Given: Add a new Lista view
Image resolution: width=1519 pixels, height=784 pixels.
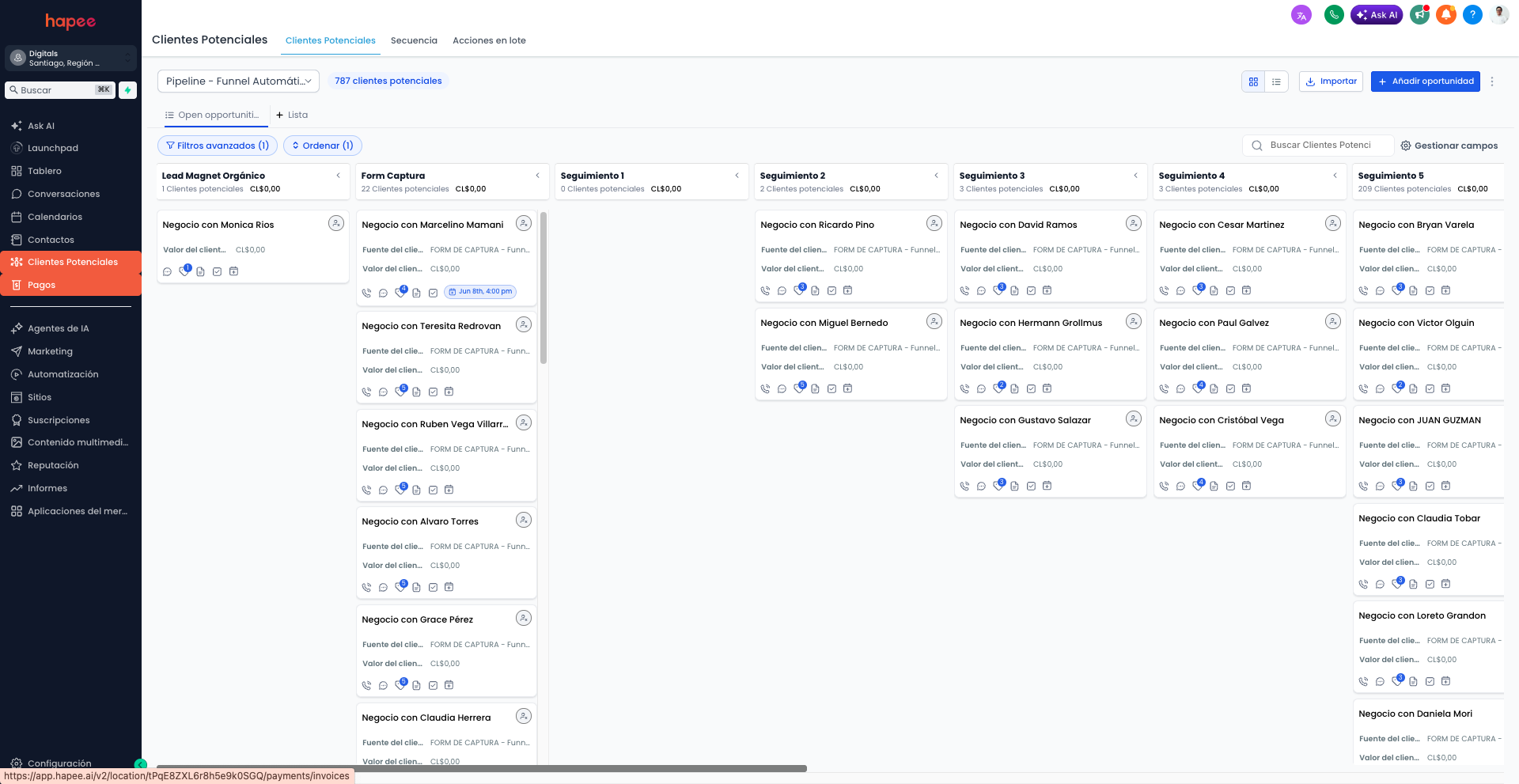Looking at the screenshot, I should (292, 115).
